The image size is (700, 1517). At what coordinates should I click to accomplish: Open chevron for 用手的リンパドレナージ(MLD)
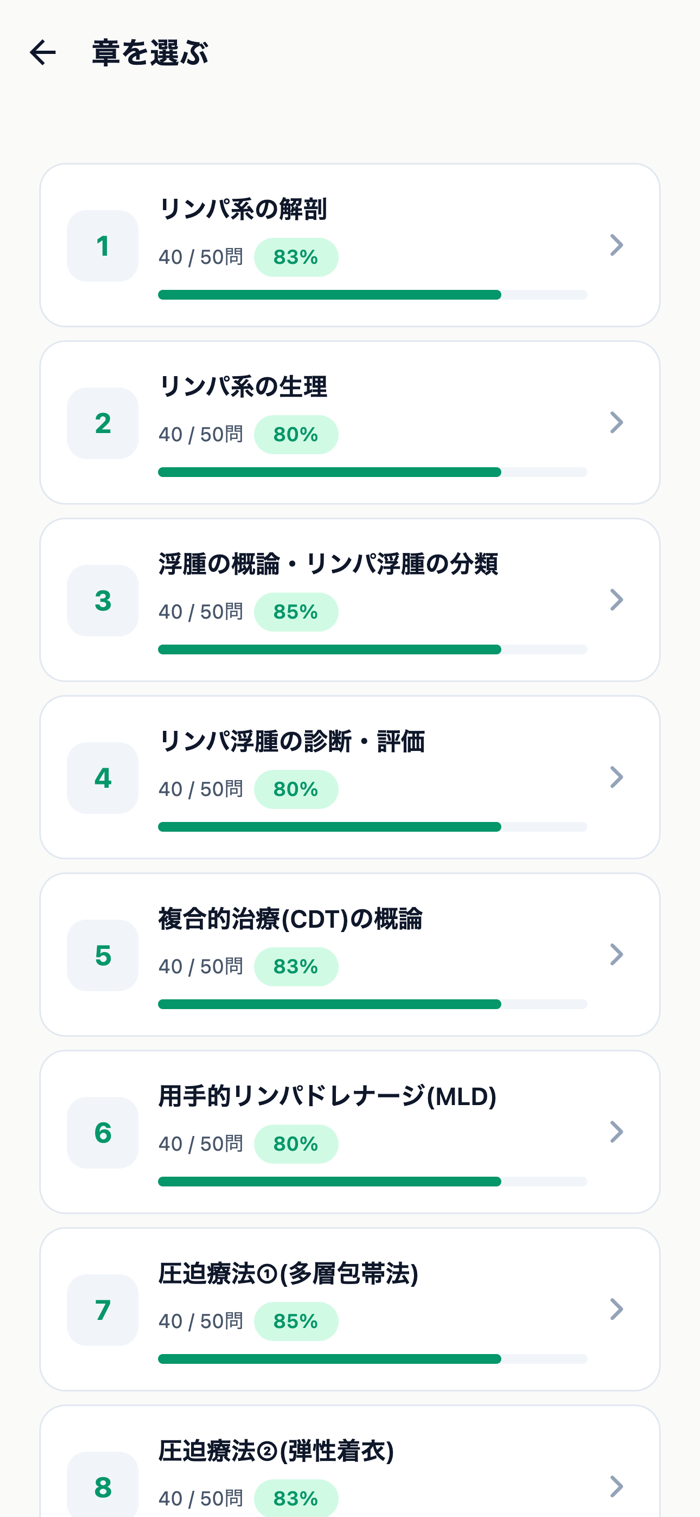click(x=617, y=1131)
